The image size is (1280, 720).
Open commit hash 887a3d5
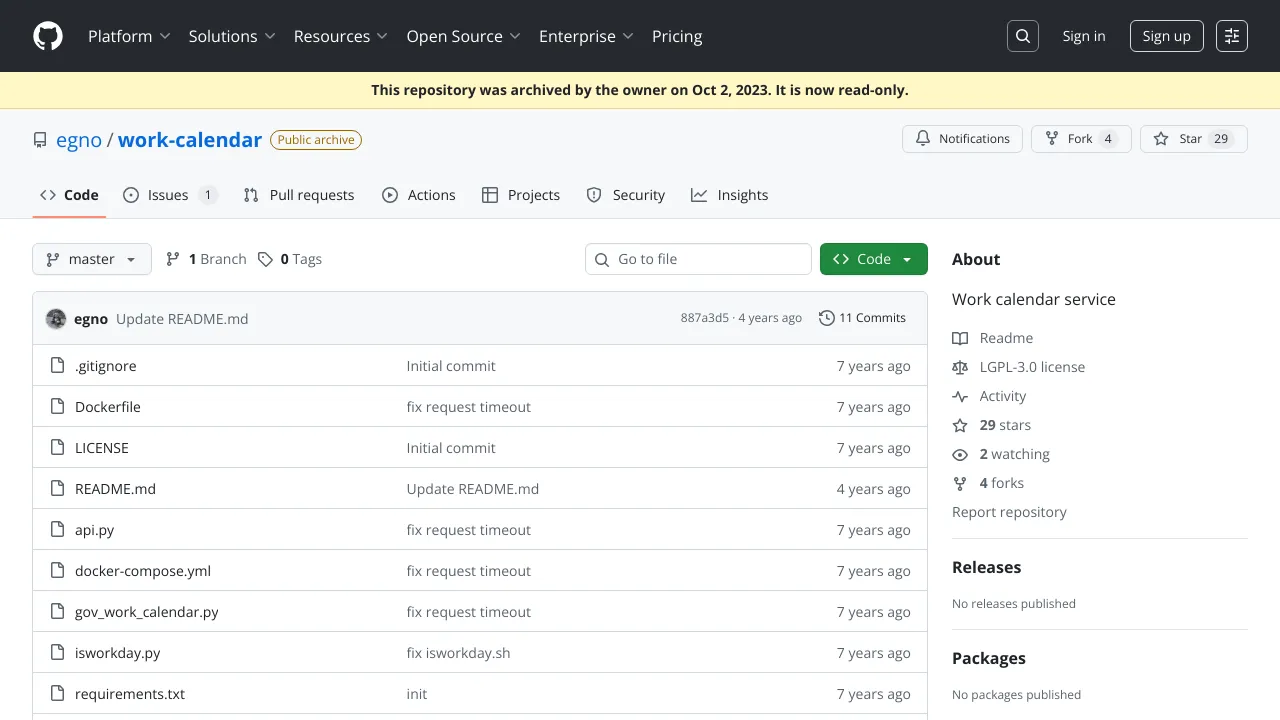point(705,318)
